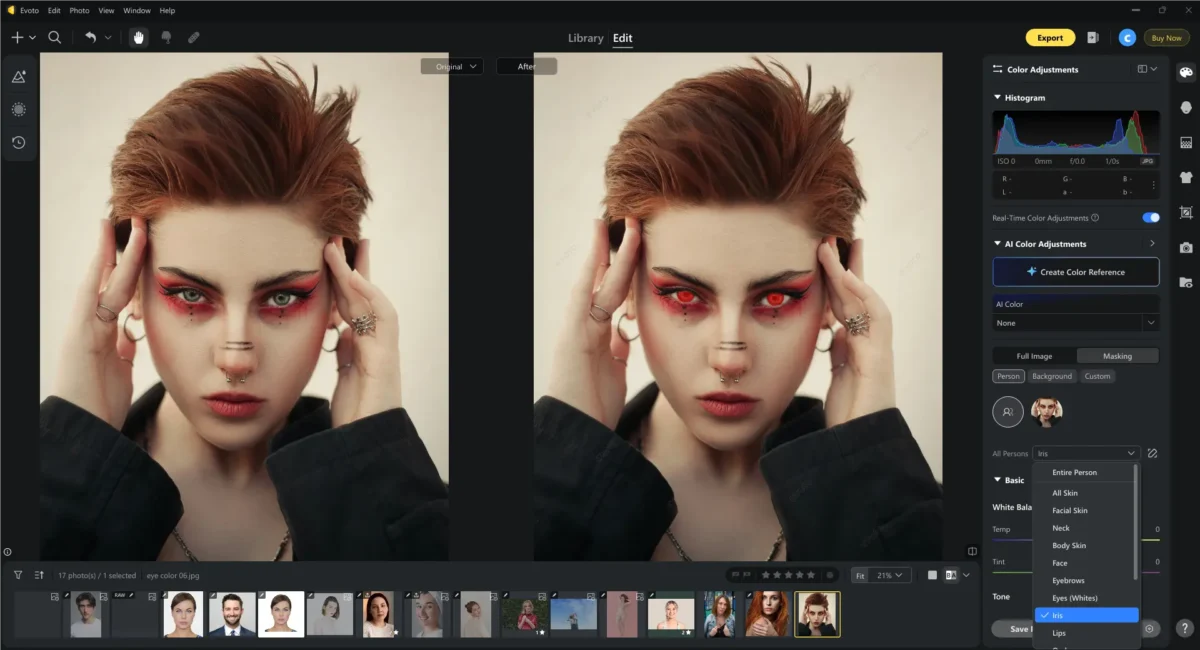Click the filter funnel icon in filmstrip bar
The width and height of the screenshot is (1200, 650).
coord(18,575)
